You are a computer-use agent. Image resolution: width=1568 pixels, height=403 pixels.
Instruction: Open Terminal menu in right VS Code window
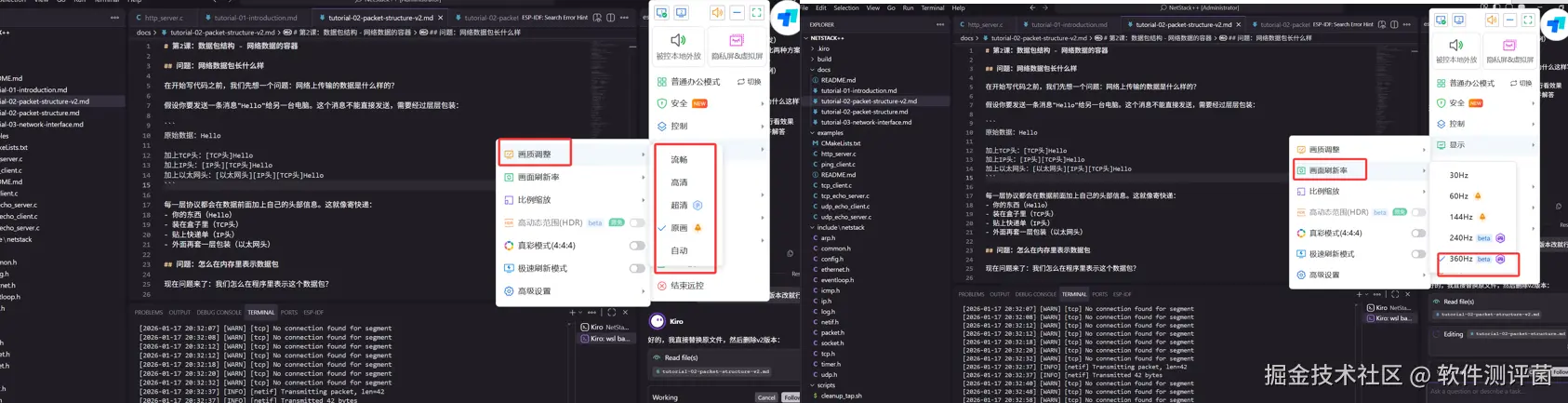(x=932, y=7)
